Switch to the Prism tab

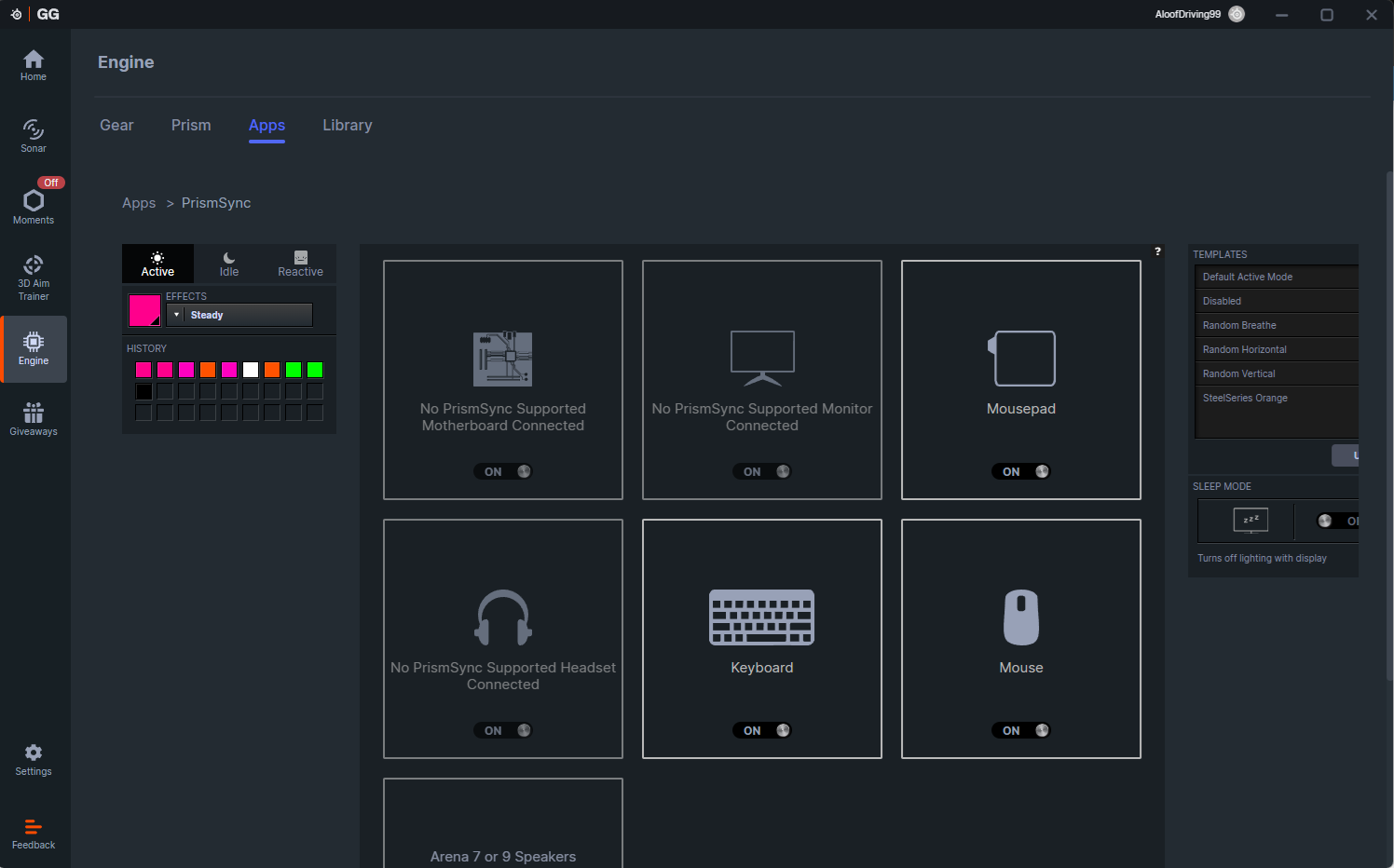[x=191, y=125]
